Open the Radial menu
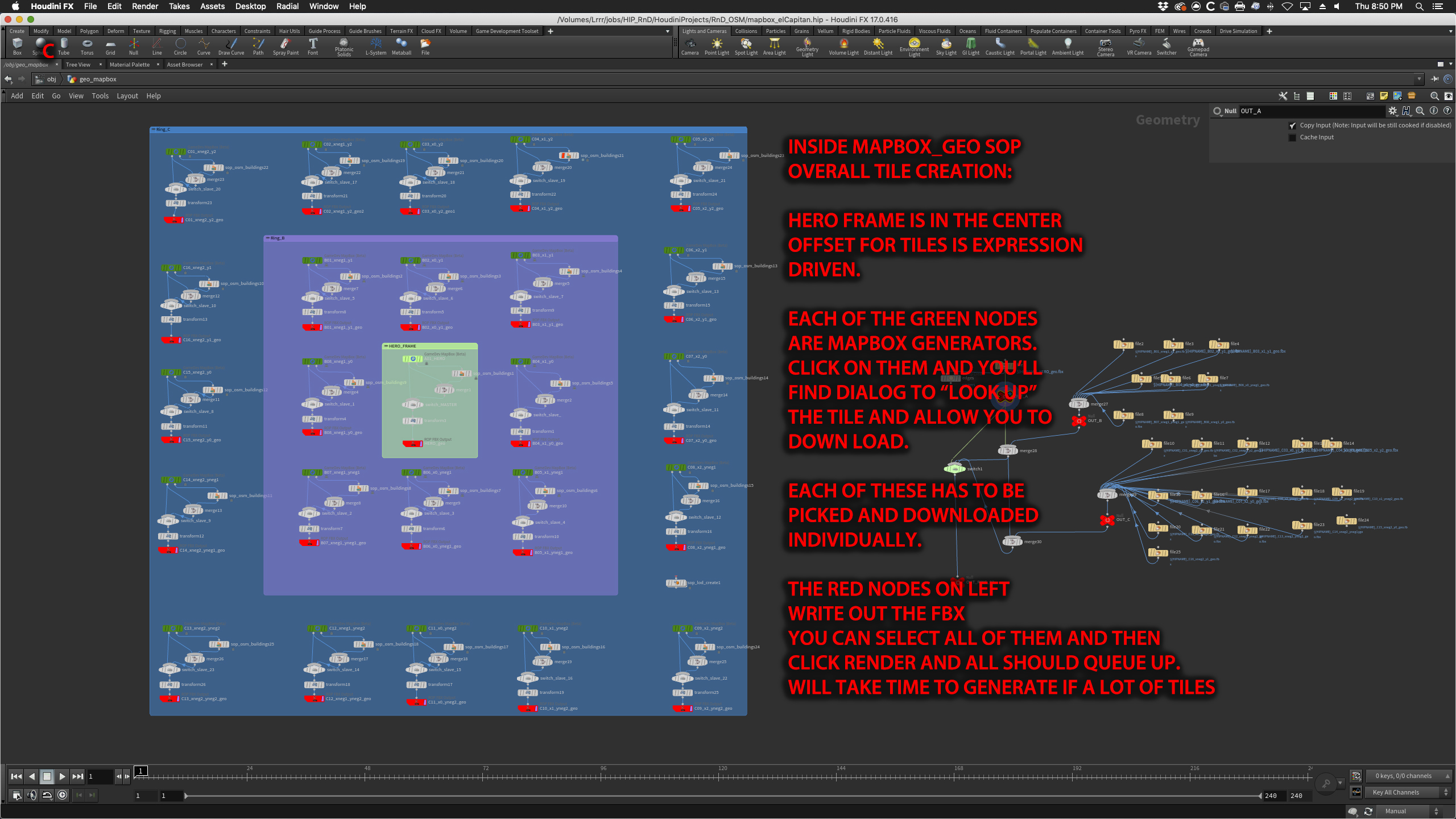The width and height of the screenshot is (1456, 819). tap(287, 6)
